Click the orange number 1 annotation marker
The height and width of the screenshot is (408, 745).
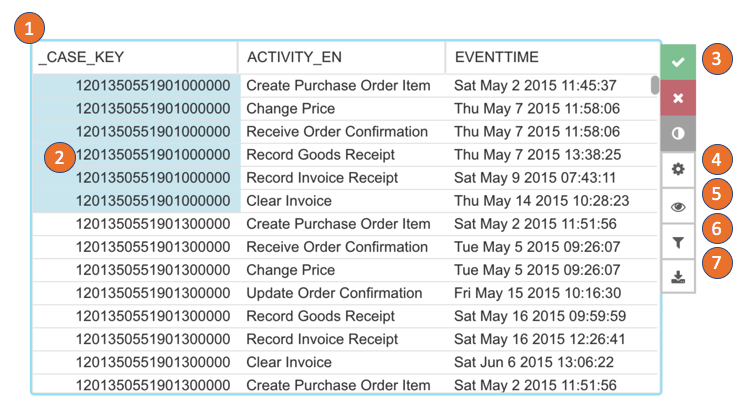click(x=31, y=28)
